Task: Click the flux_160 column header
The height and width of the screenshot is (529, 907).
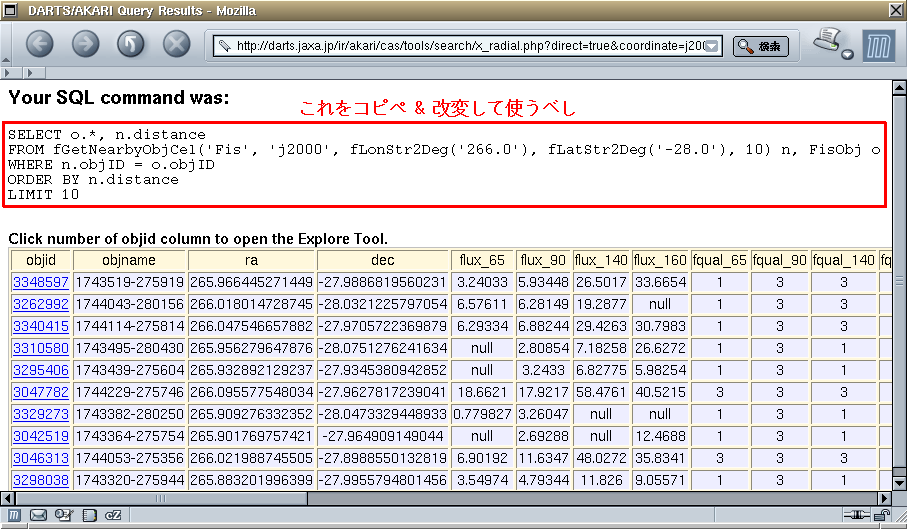Action: tap(660, 260)
